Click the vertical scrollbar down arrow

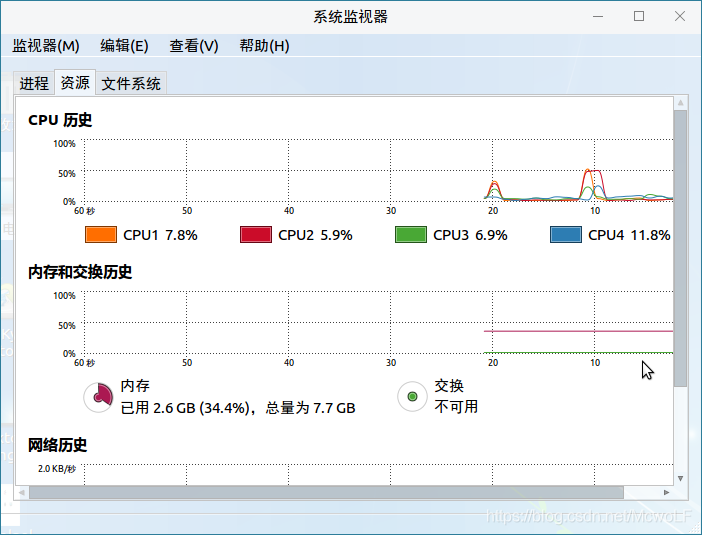click(681, 478)
